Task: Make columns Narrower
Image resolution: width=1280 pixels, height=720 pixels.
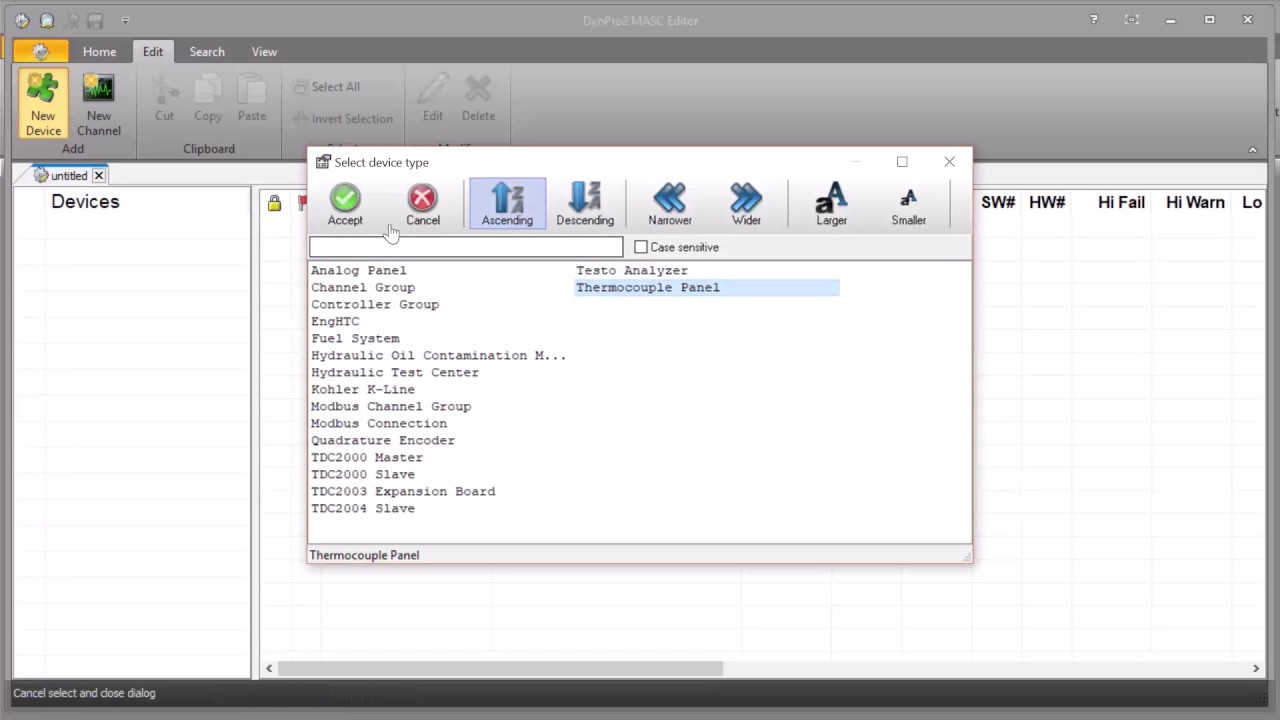Action: coord(669,204)
